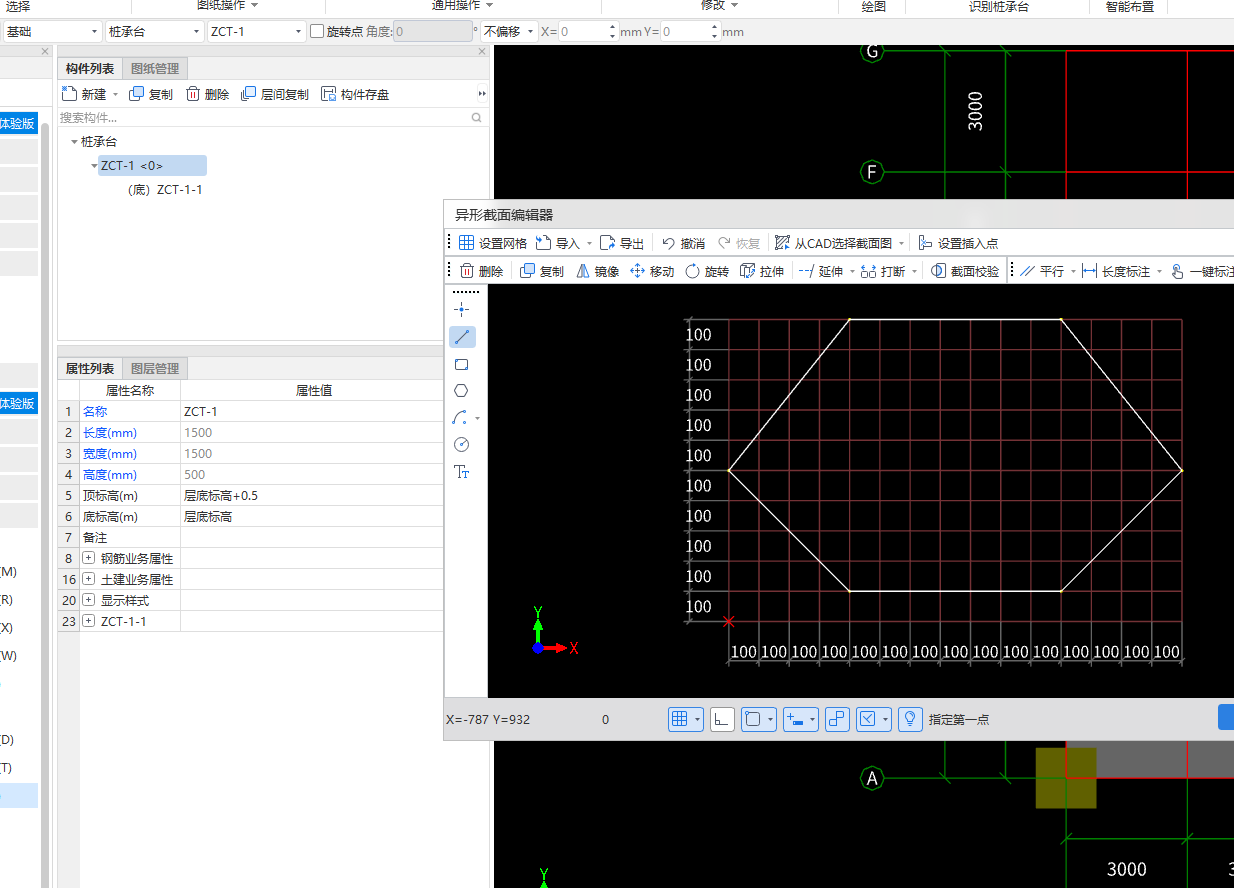Collapse the ZCT-1 <0> tree node
This screenshot has width=1234, height=888.
pyautogui.click(x=94, y=166)
